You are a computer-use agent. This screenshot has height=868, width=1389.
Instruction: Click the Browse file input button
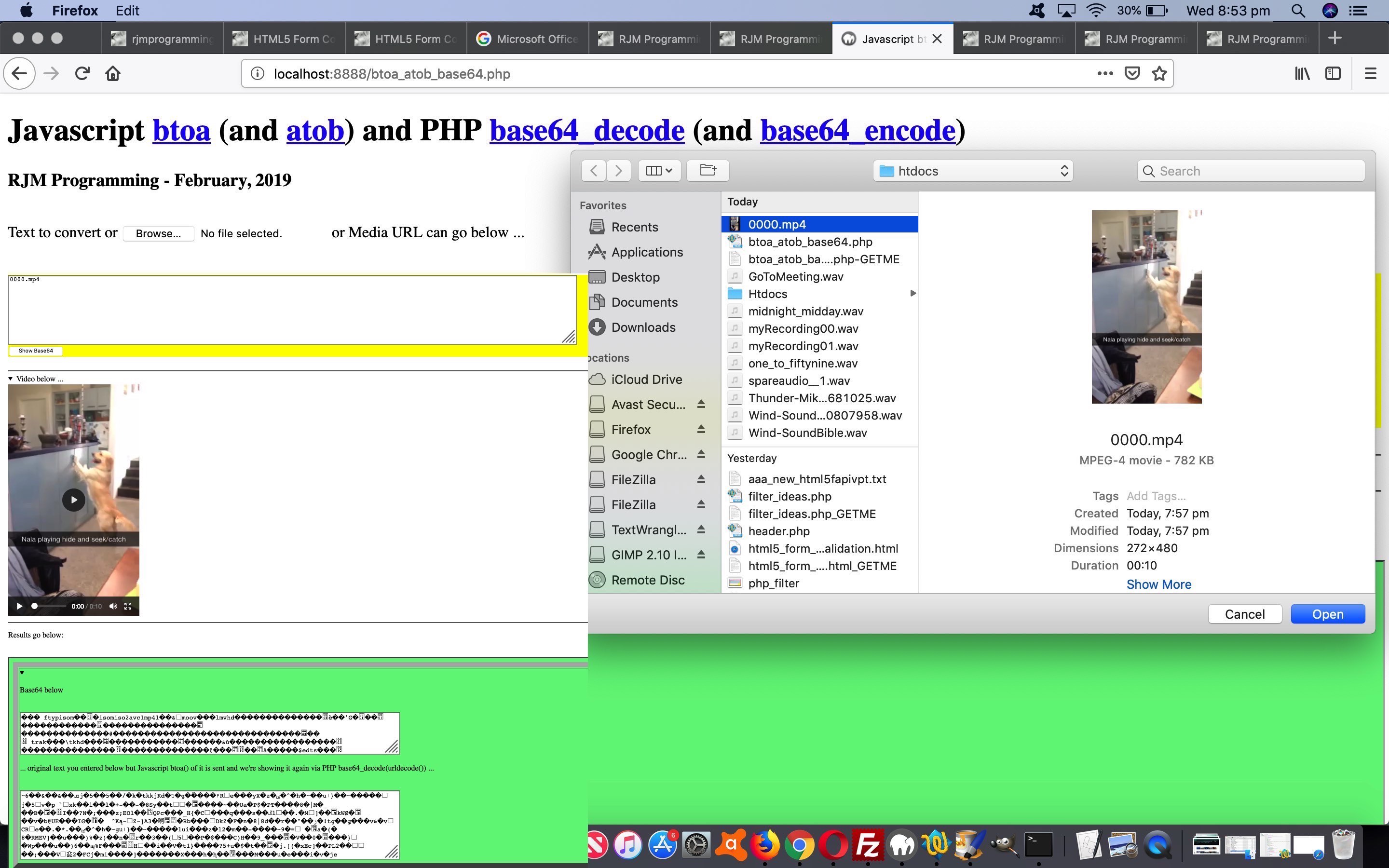158,234
